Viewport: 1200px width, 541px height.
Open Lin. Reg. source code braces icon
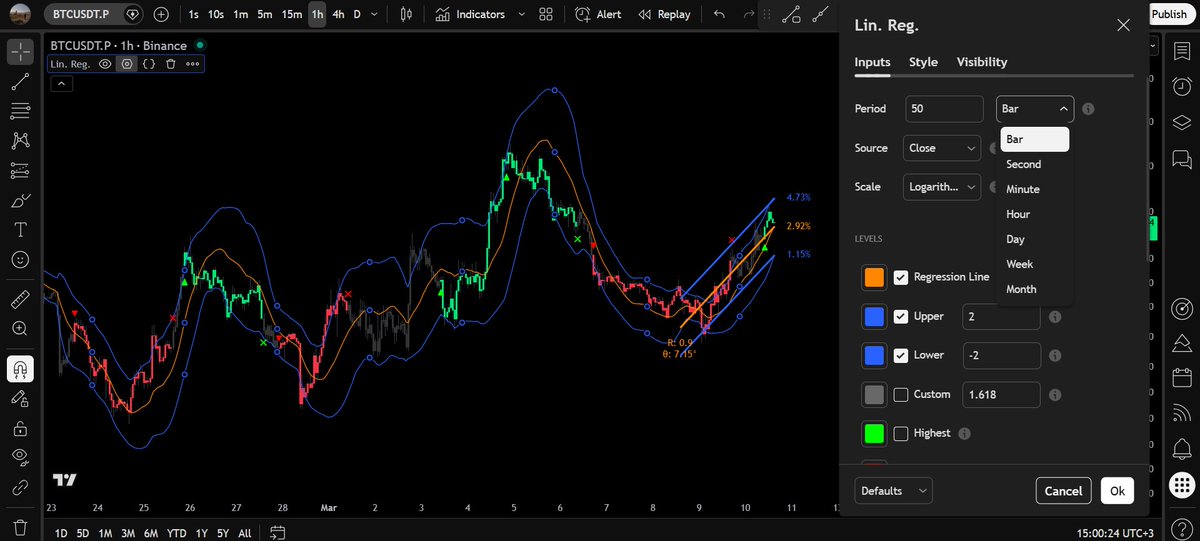click(x=149, y=63)
